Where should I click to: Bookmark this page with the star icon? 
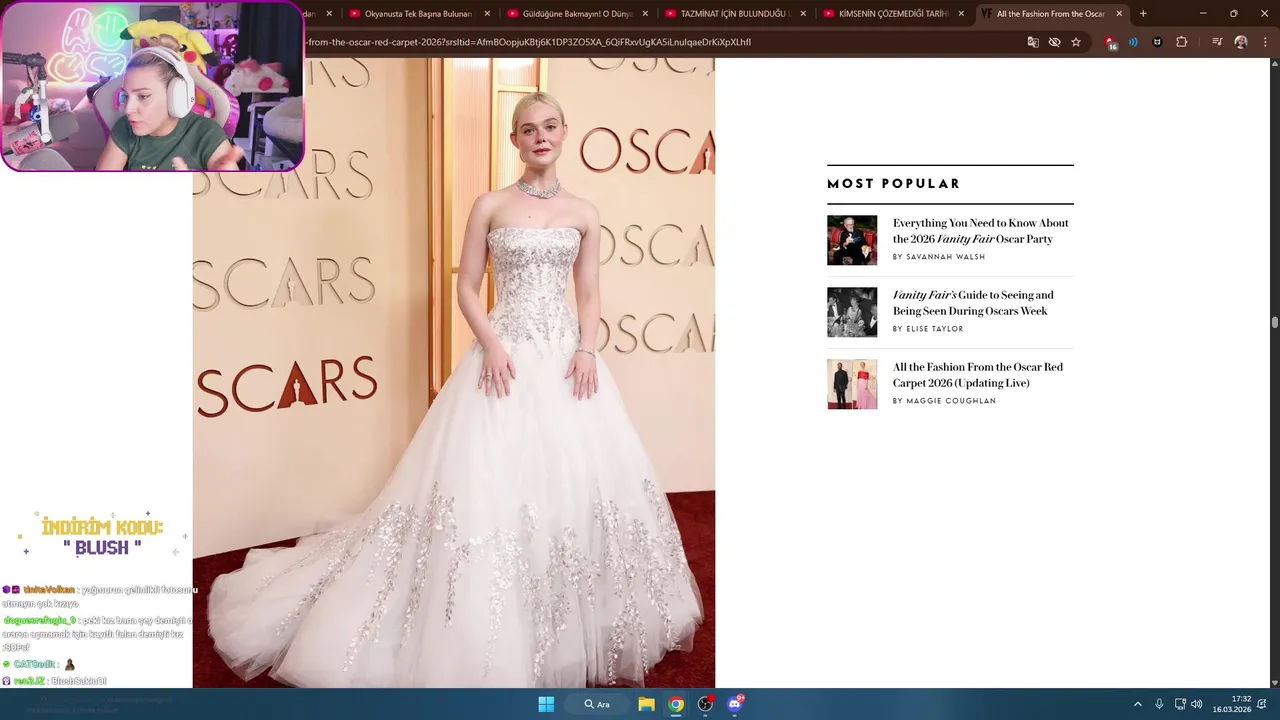[x=1076, y=42]
